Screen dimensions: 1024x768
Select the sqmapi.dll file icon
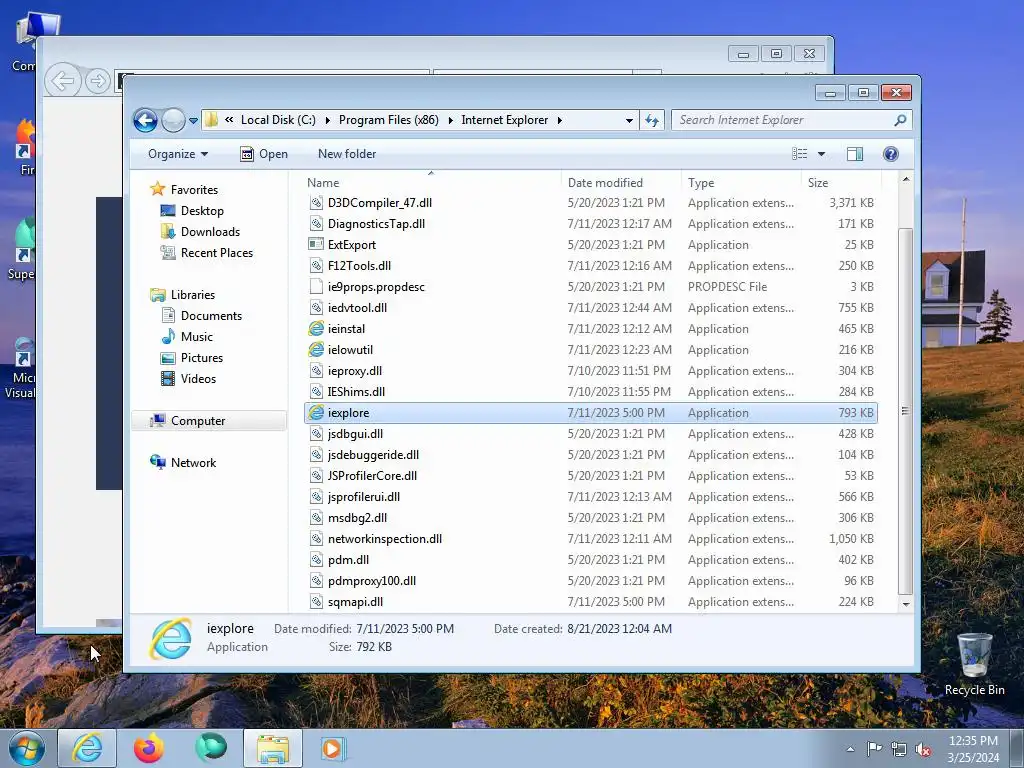(x=316, y=601)
